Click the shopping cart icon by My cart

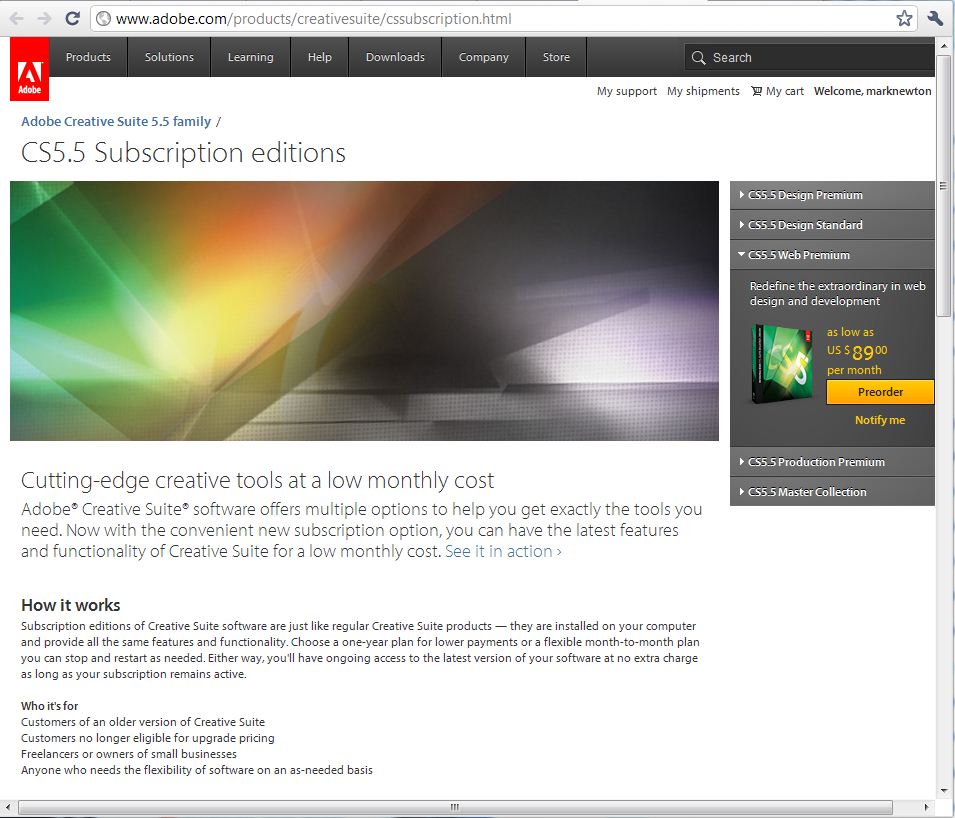[x=756, y=91]
